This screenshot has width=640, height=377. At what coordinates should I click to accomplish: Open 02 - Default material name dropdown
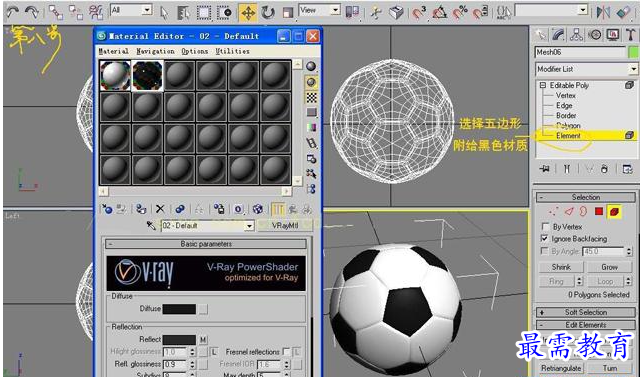pyautogui.click(x=208, y=226)
